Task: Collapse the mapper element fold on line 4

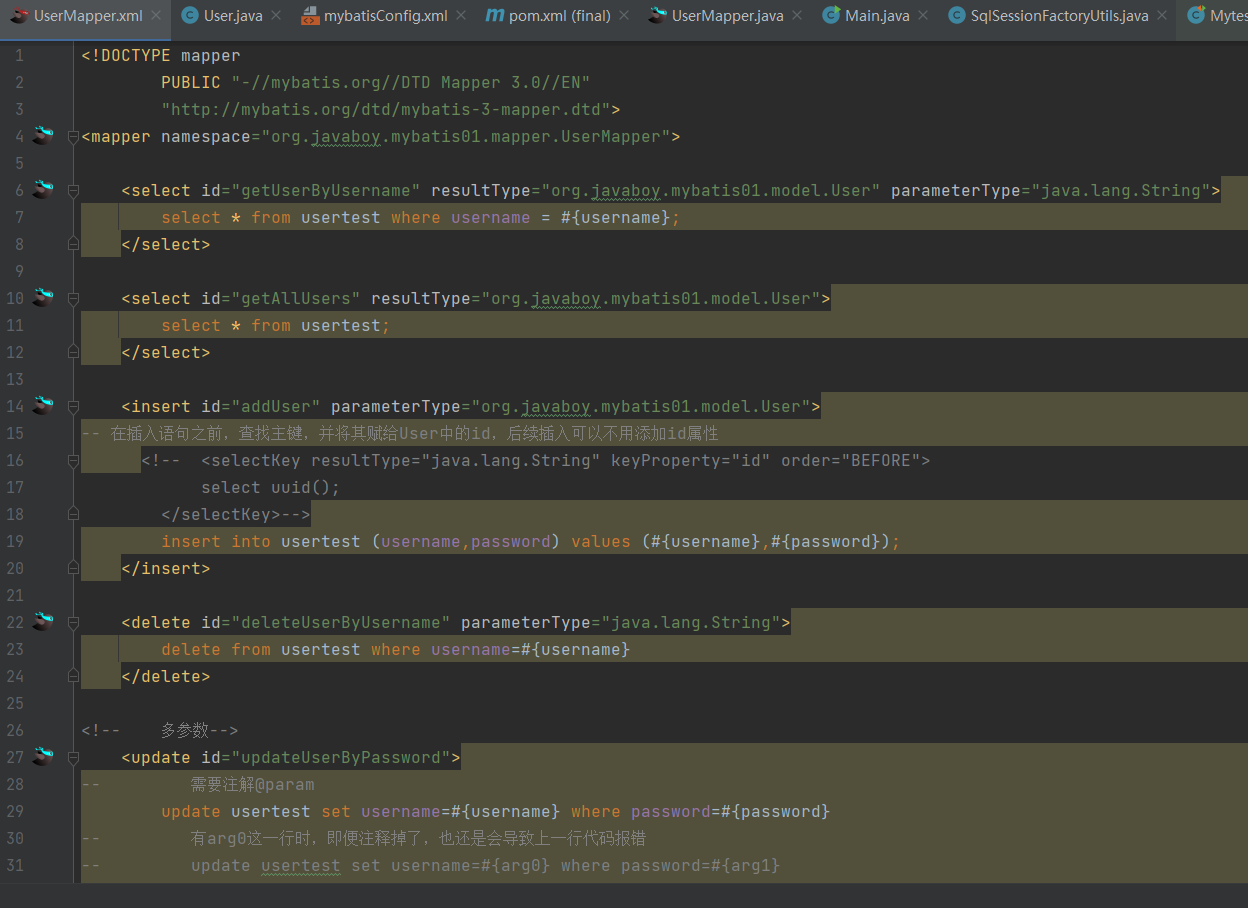Action: tap(73, 137)
